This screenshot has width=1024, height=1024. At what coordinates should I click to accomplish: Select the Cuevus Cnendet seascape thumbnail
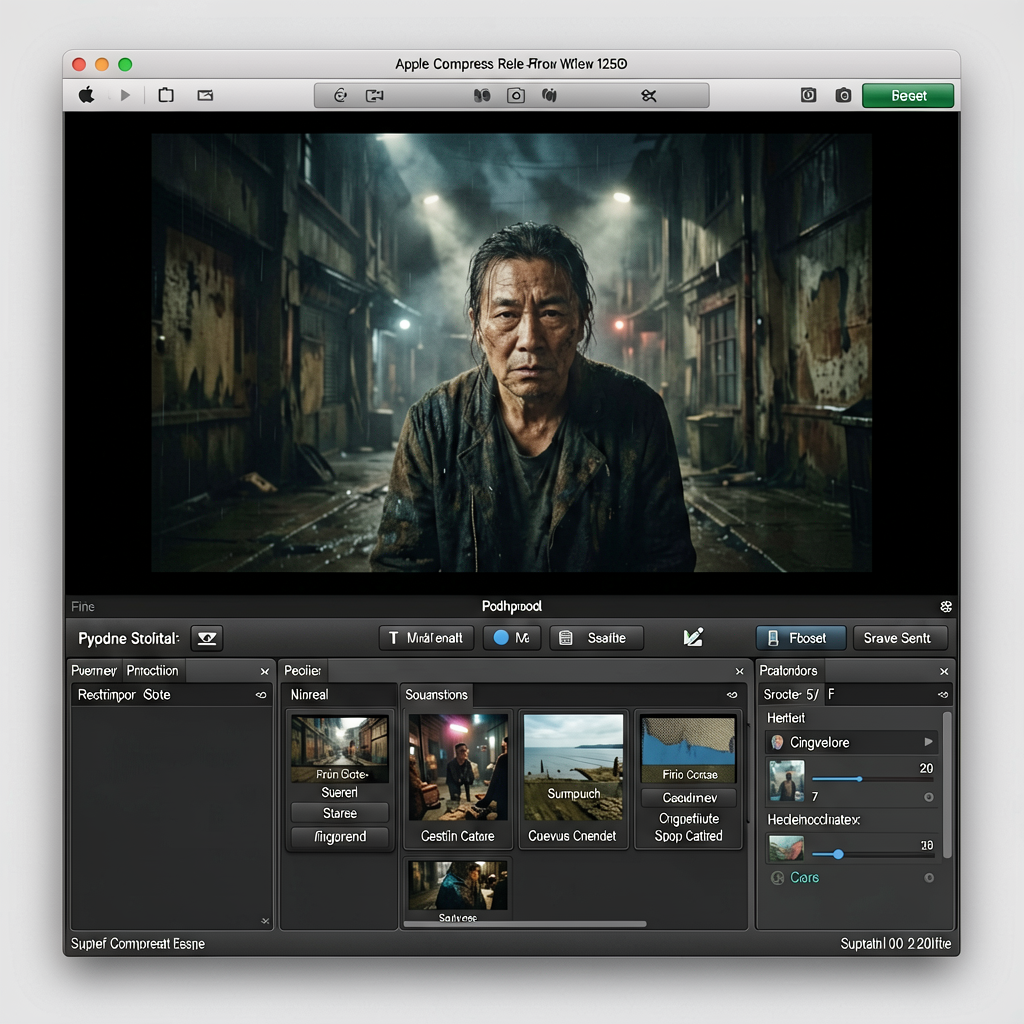tap(573, 767)
